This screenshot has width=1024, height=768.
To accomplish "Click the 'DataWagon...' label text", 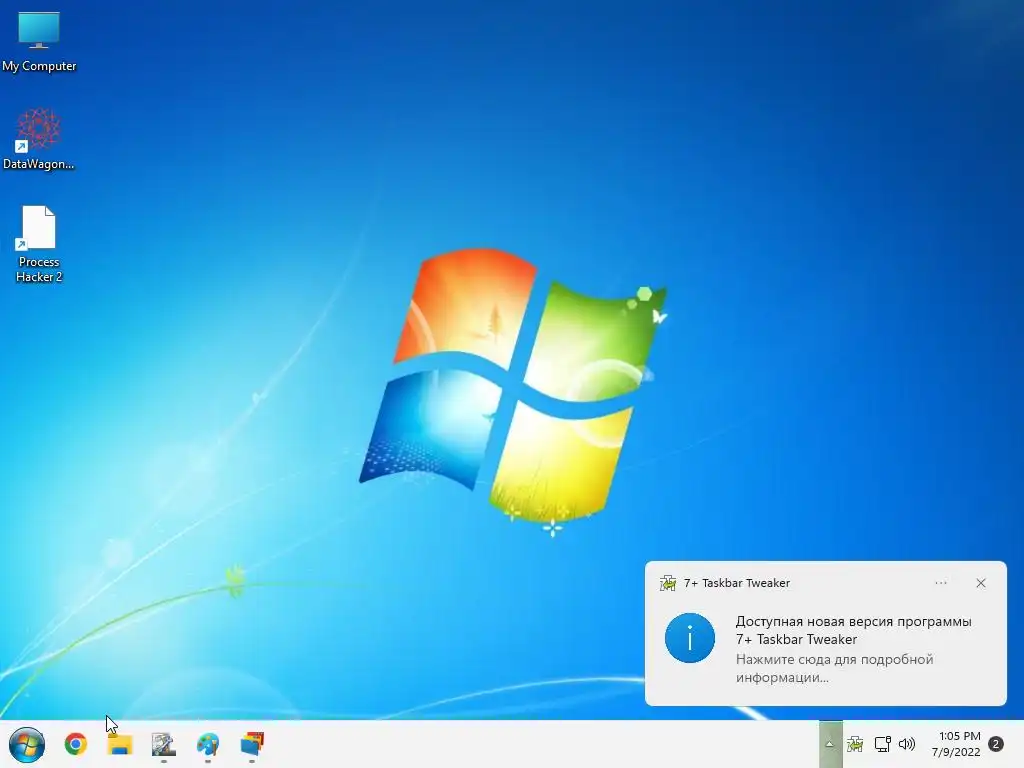I will [39, 164].
